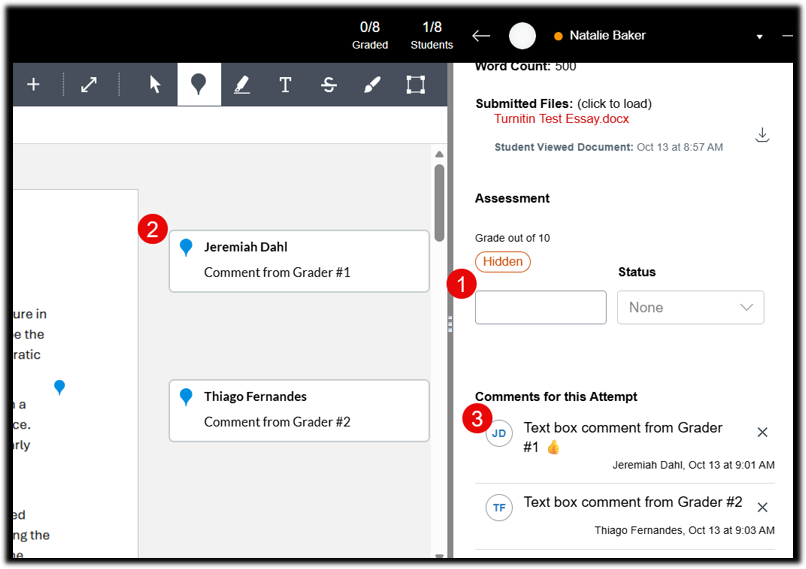Select the free text T tool
The height and width of the screenshot is (569, 806).
pos(285,84)
